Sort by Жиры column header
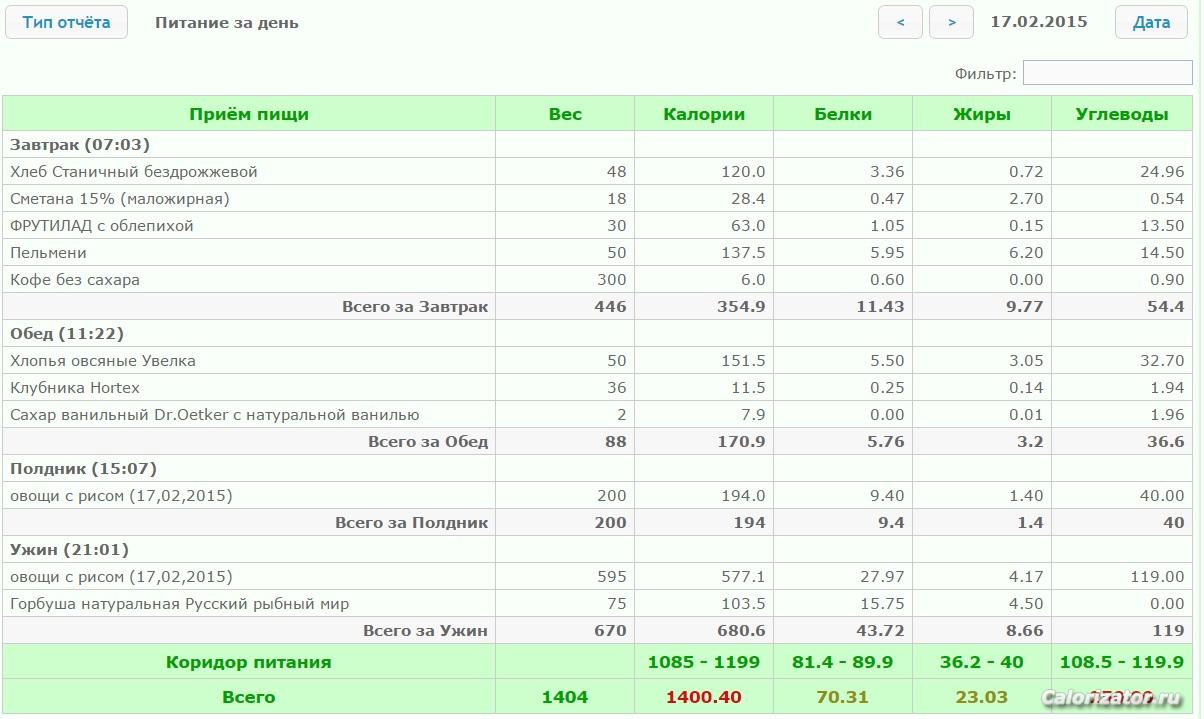This screenshot has height=719, width=1204. coord(982,114)
